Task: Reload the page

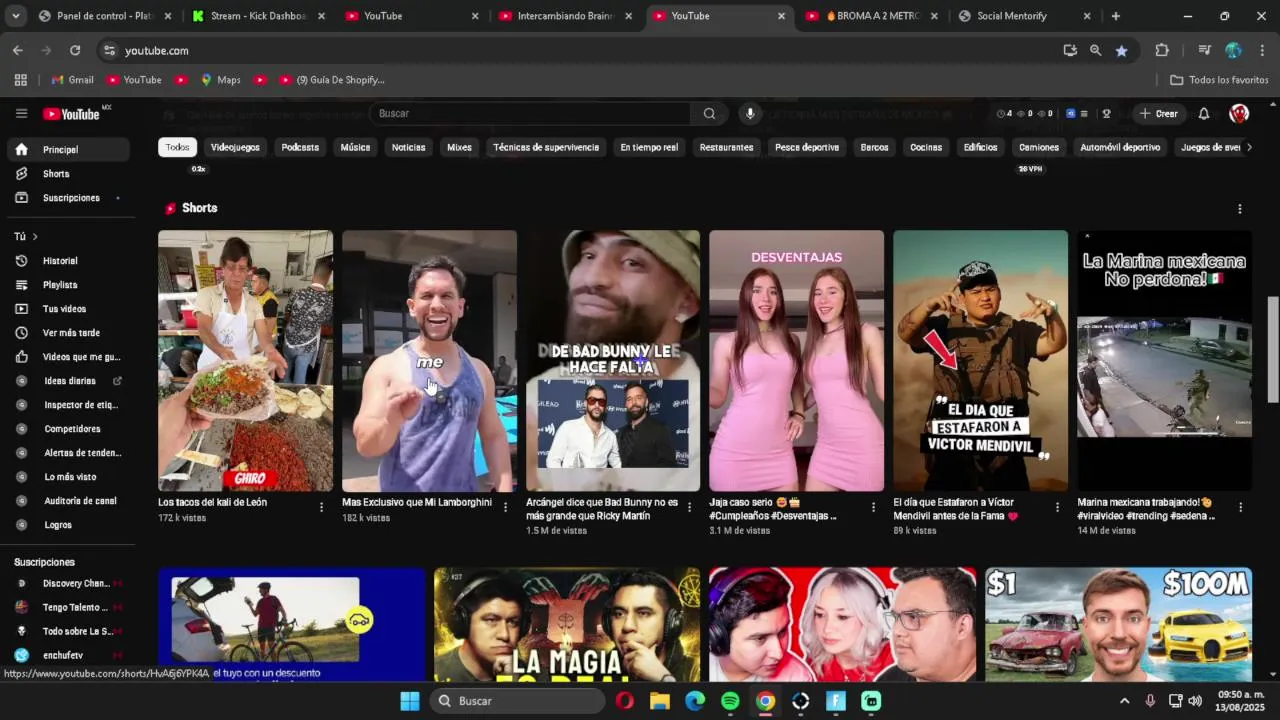Action: click(75, 51)
